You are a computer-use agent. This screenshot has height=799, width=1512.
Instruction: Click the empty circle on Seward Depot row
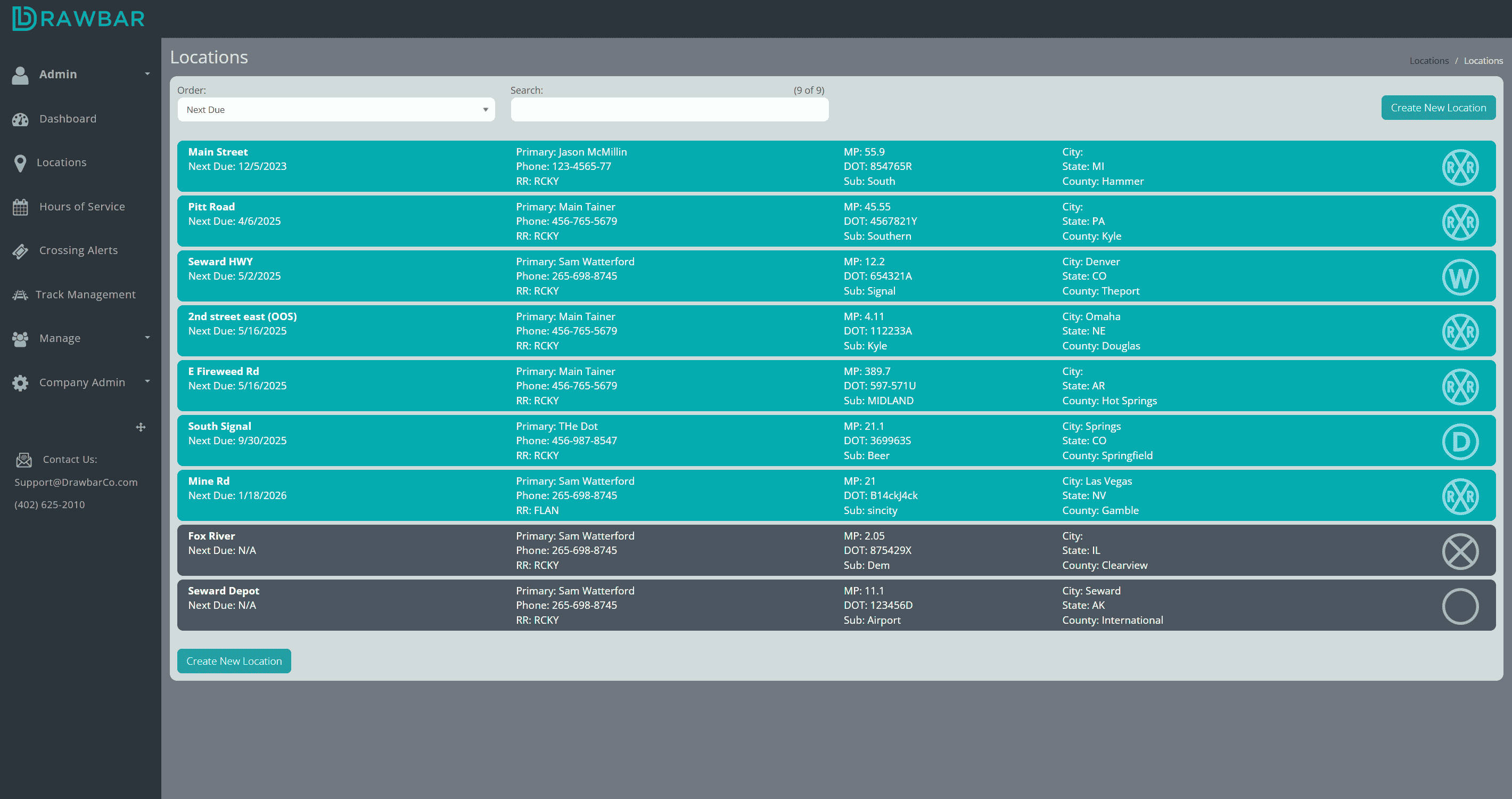pos(1460,605)
